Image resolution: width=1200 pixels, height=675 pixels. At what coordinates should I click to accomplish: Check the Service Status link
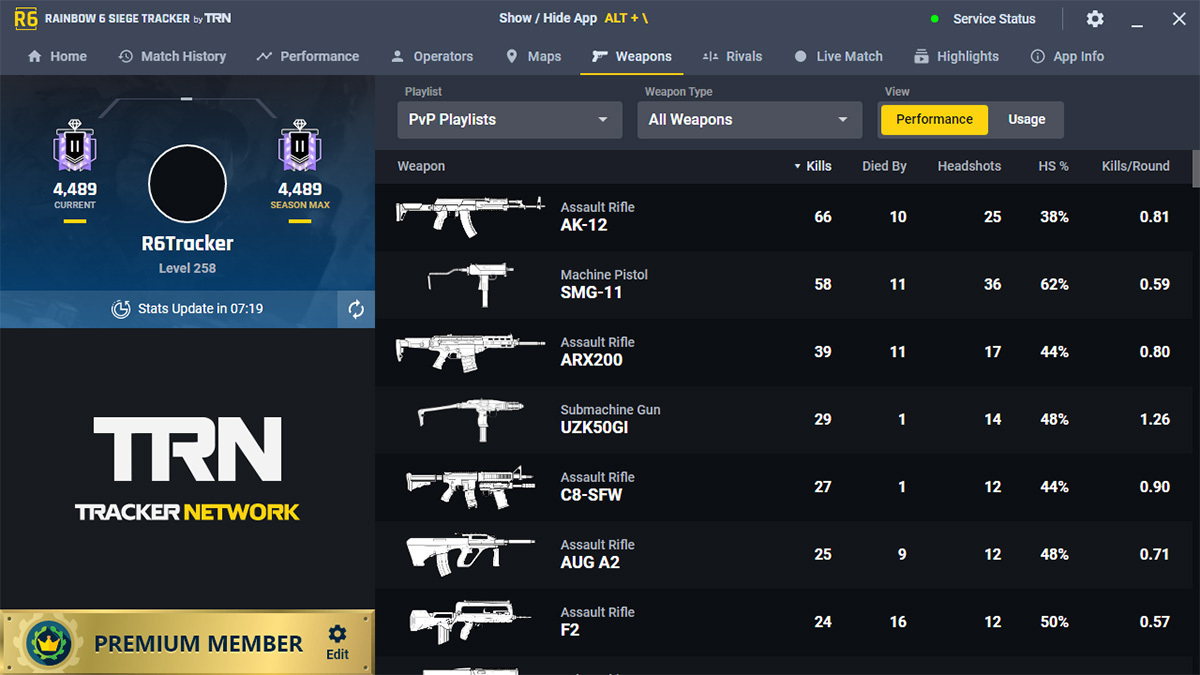click(993, 18)
